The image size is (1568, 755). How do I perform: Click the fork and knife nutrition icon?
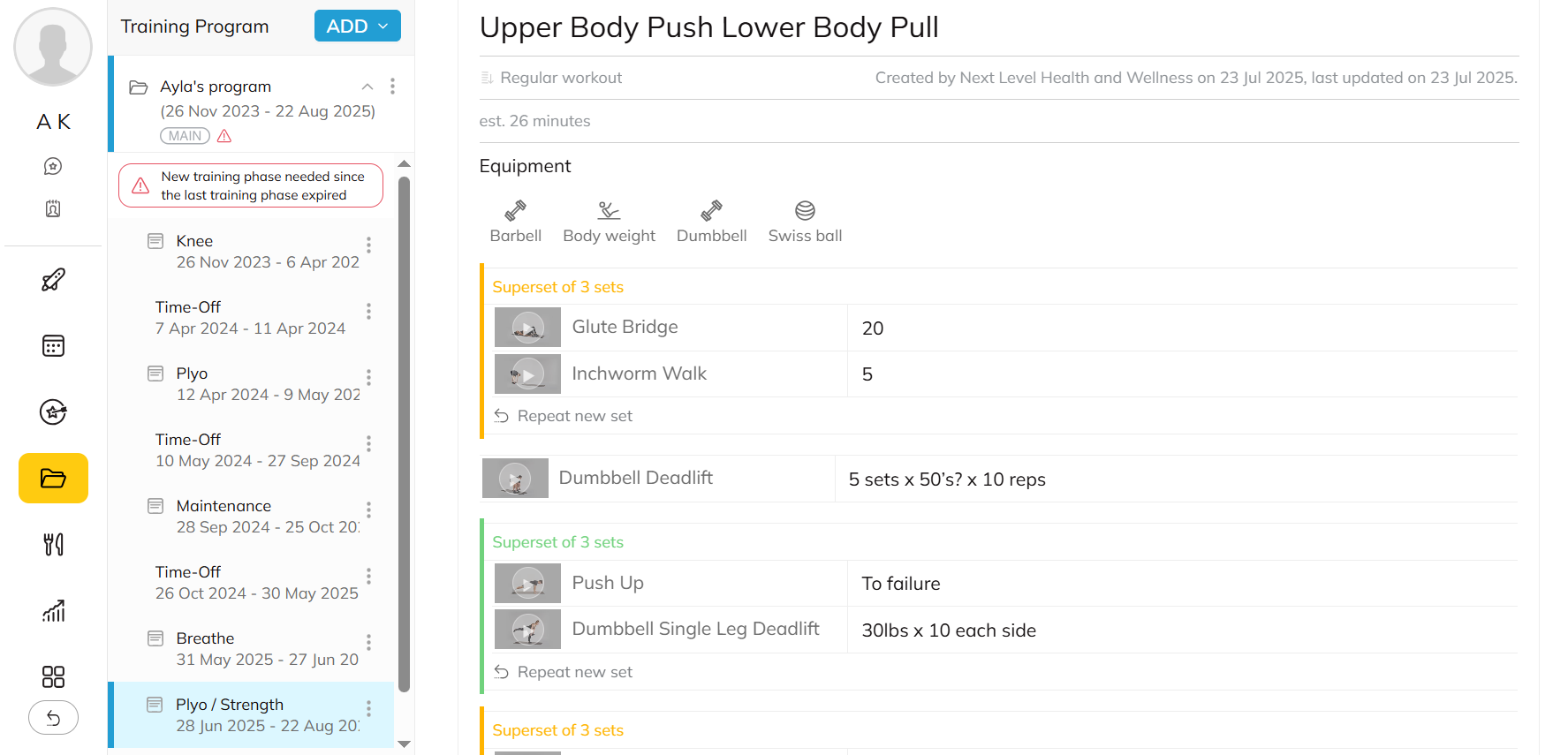pyautogui.click(x=53, y=545)
